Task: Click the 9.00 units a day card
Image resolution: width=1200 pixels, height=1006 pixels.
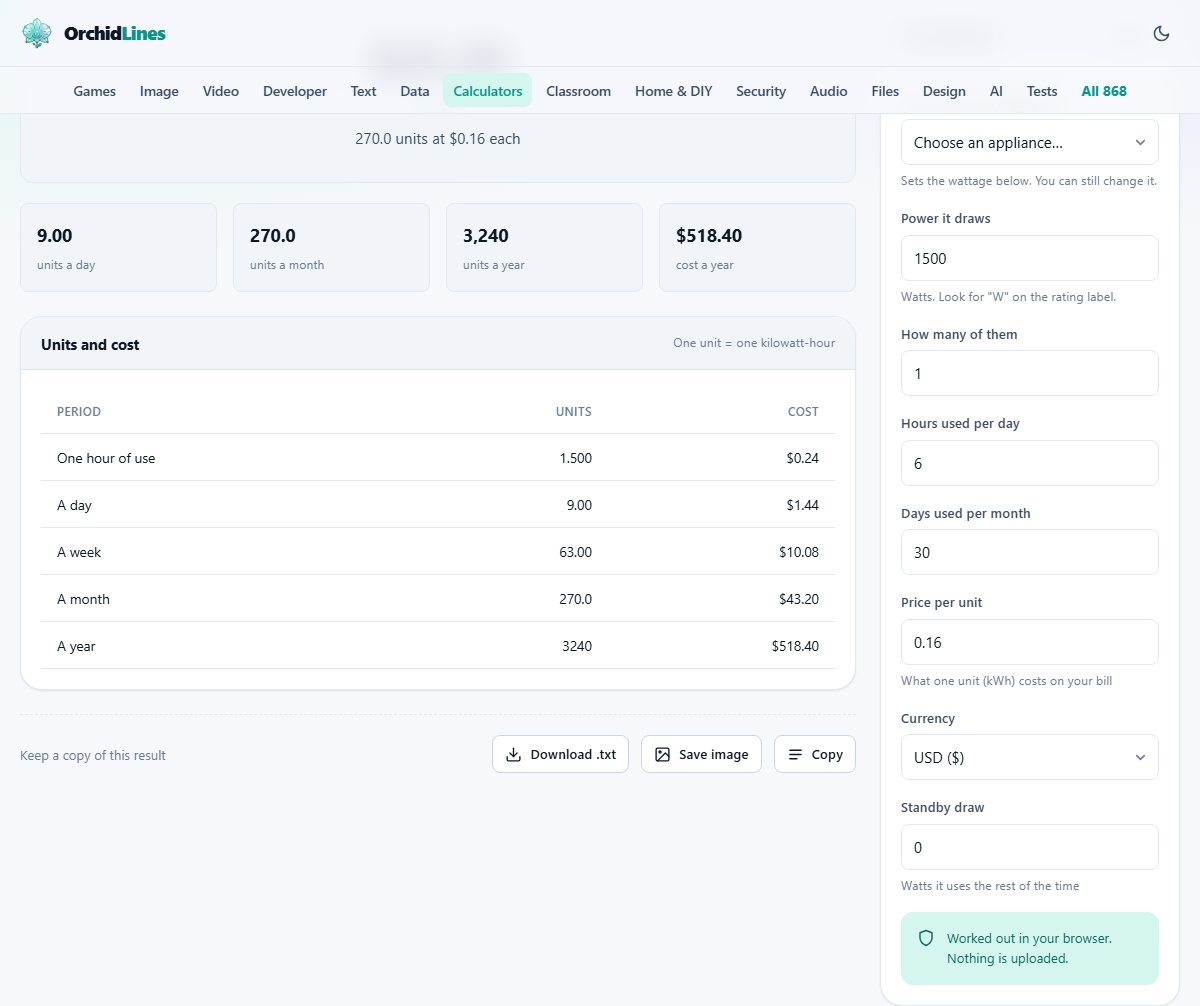Action: point(118,248)
